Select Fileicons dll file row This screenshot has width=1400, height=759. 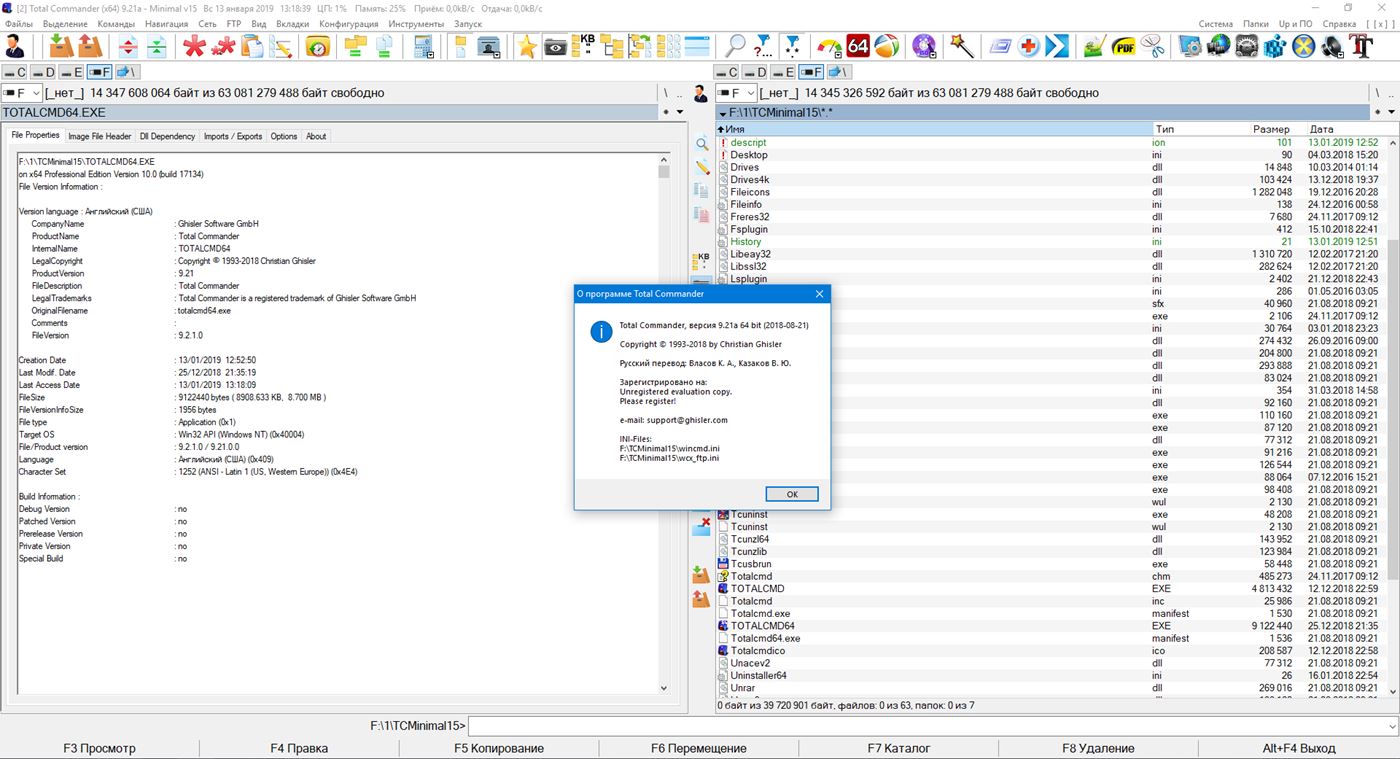1050,192
